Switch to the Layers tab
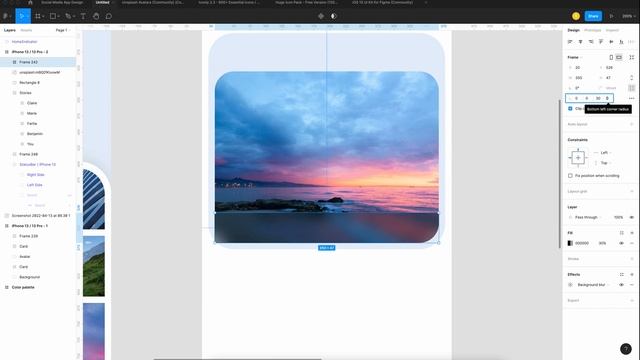Screen dimensions: 640x360 (x=10, y=30)
